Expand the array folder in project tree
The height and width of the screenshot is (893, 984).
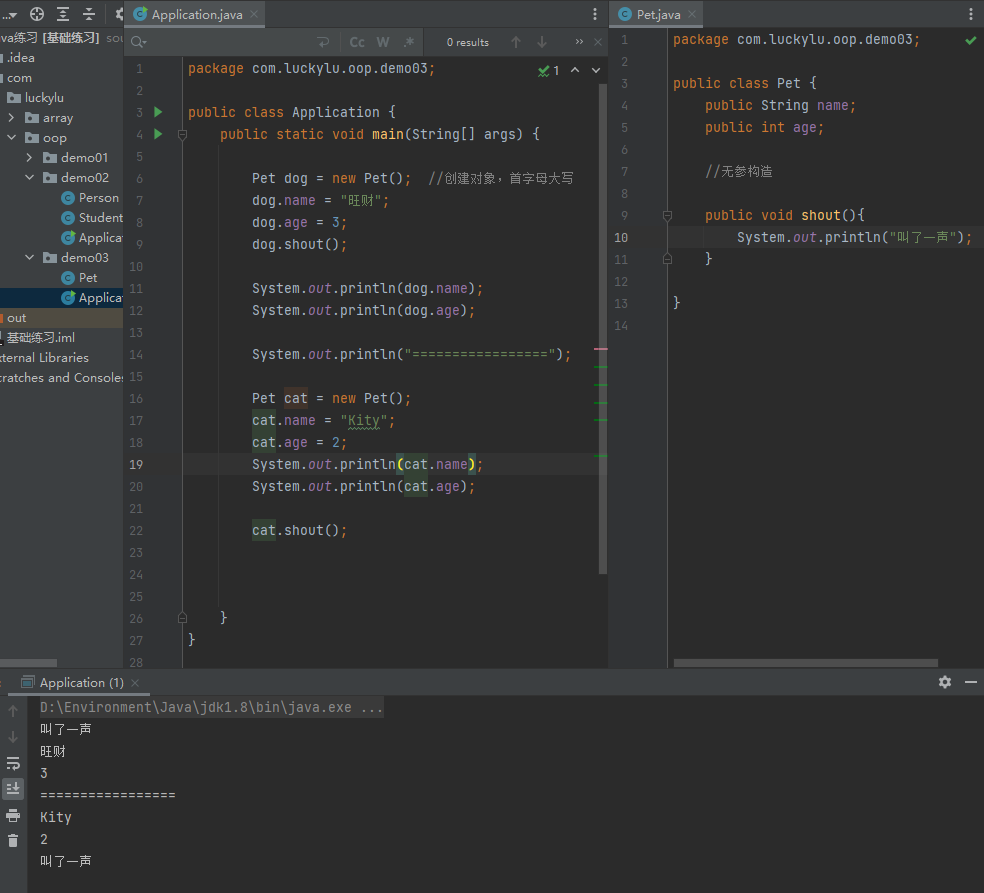pyautogui.click(x=12, y=118)
